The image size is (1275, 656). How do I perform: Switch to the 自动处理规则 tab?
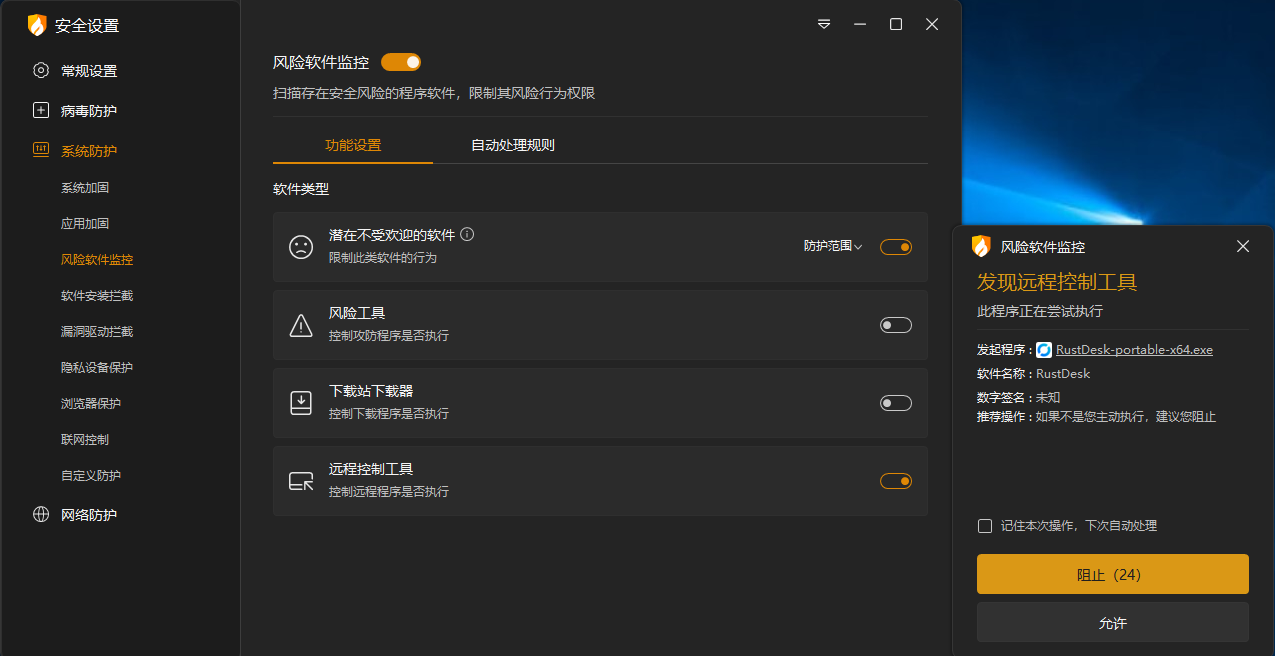513,145
